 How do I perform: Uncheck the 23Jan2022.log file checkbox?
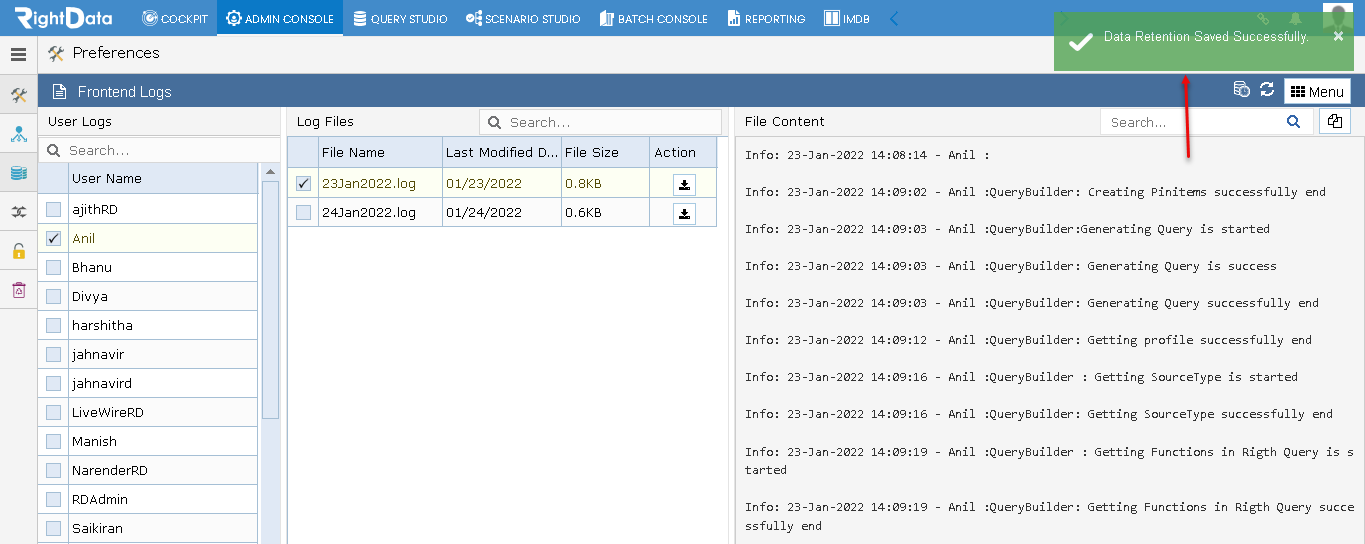[x=303, y=184]
